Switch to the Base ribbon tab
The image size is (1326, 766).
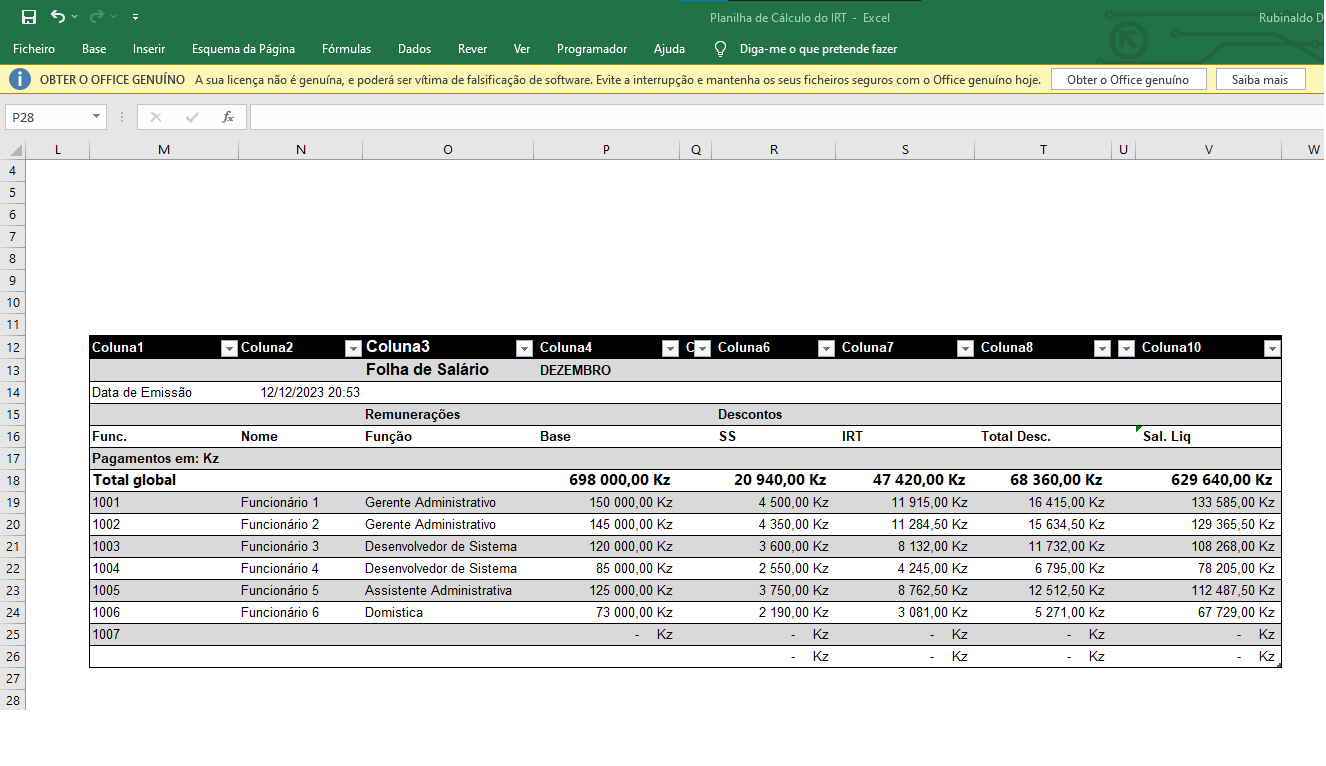pos(94,49)
